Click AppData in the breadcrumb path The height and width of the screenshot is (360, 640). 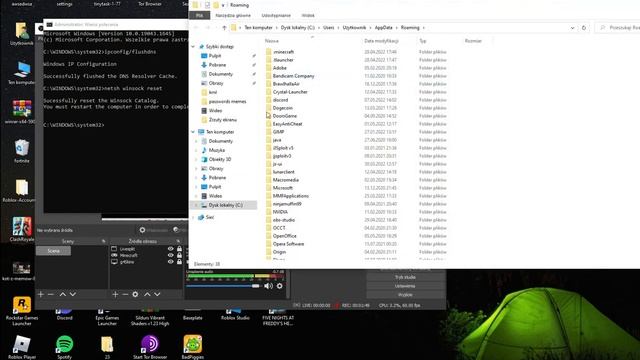pos(383,28)
